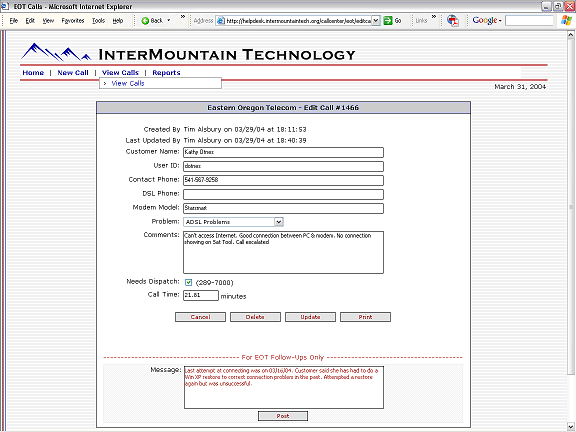This screenshot has height=432, width=576.
Task: Open the Tools menu
Action: (x=98, y=21)
